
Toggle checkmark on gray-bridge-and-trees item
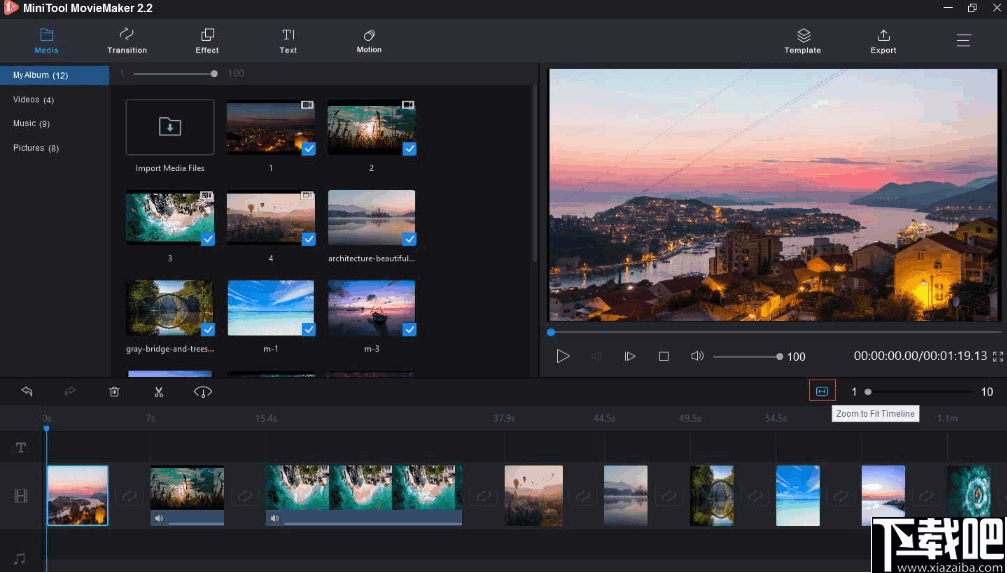pyautogui.click(x=208, y=330)
